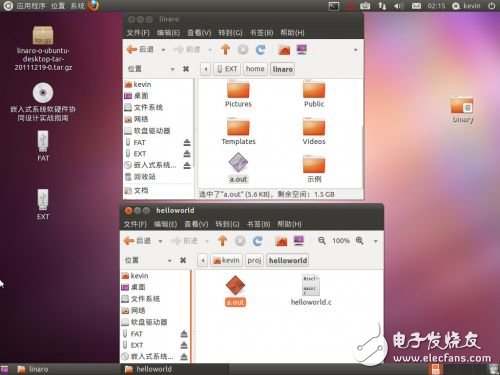500x375 pixels.
Task: Click Stop icon in linaro window toolbar
Action: pos(243,50)
